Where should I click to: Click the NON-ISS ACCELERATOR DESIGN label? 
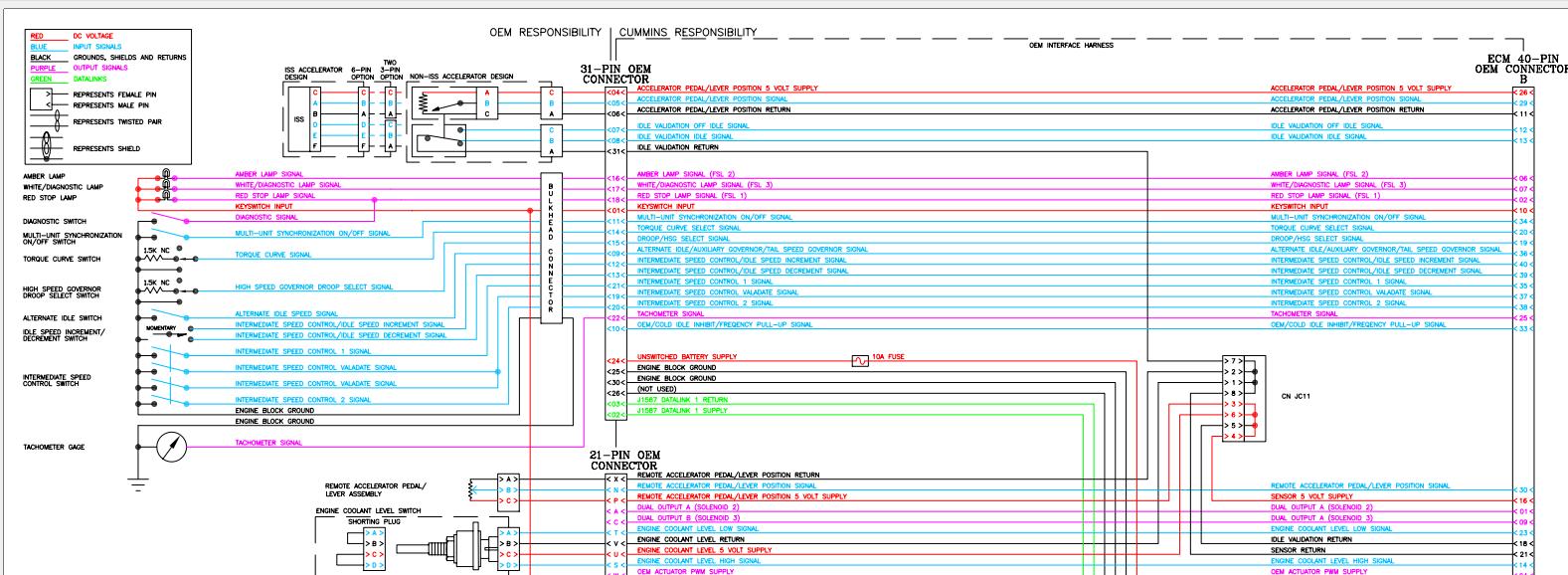pos(461,77)
